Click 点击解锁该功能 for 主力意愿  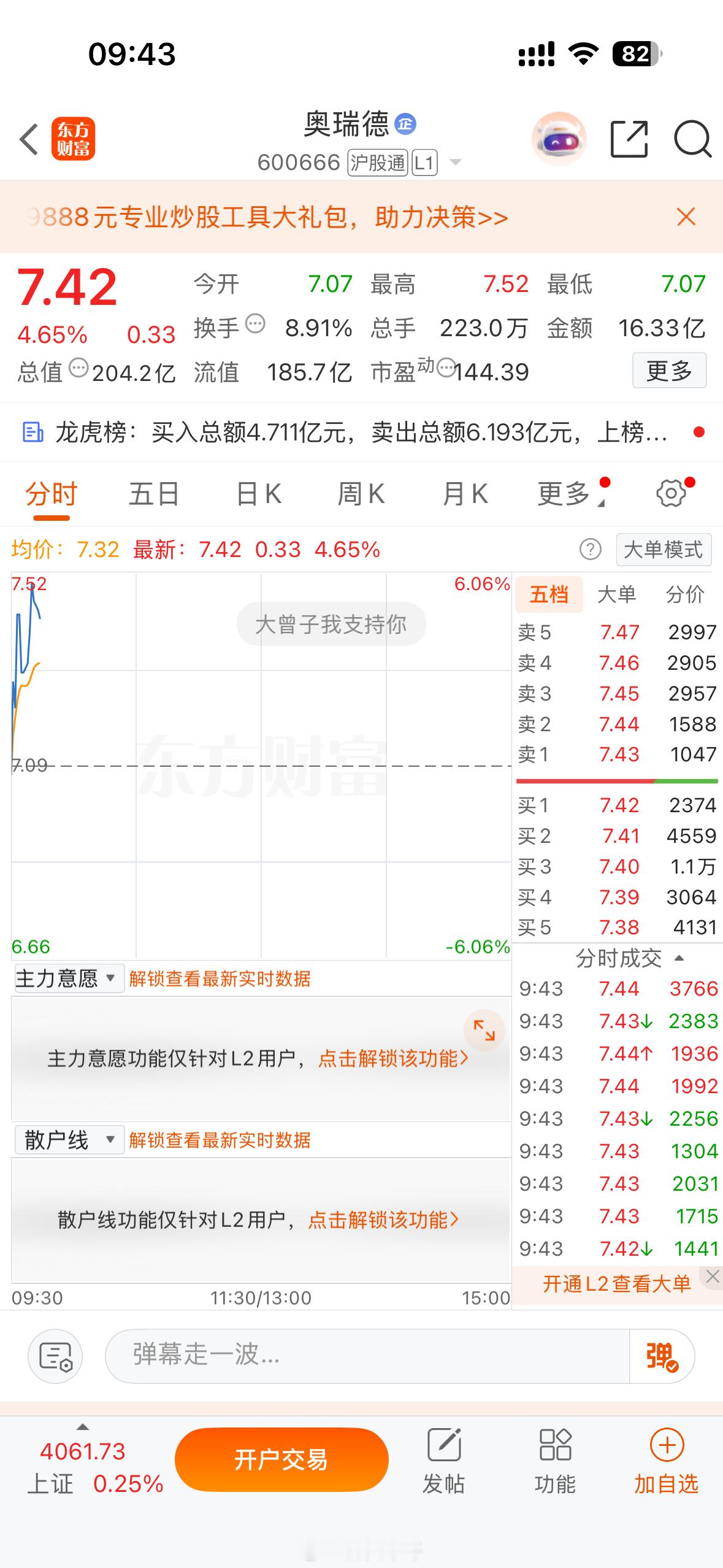tap(393, 1059)
